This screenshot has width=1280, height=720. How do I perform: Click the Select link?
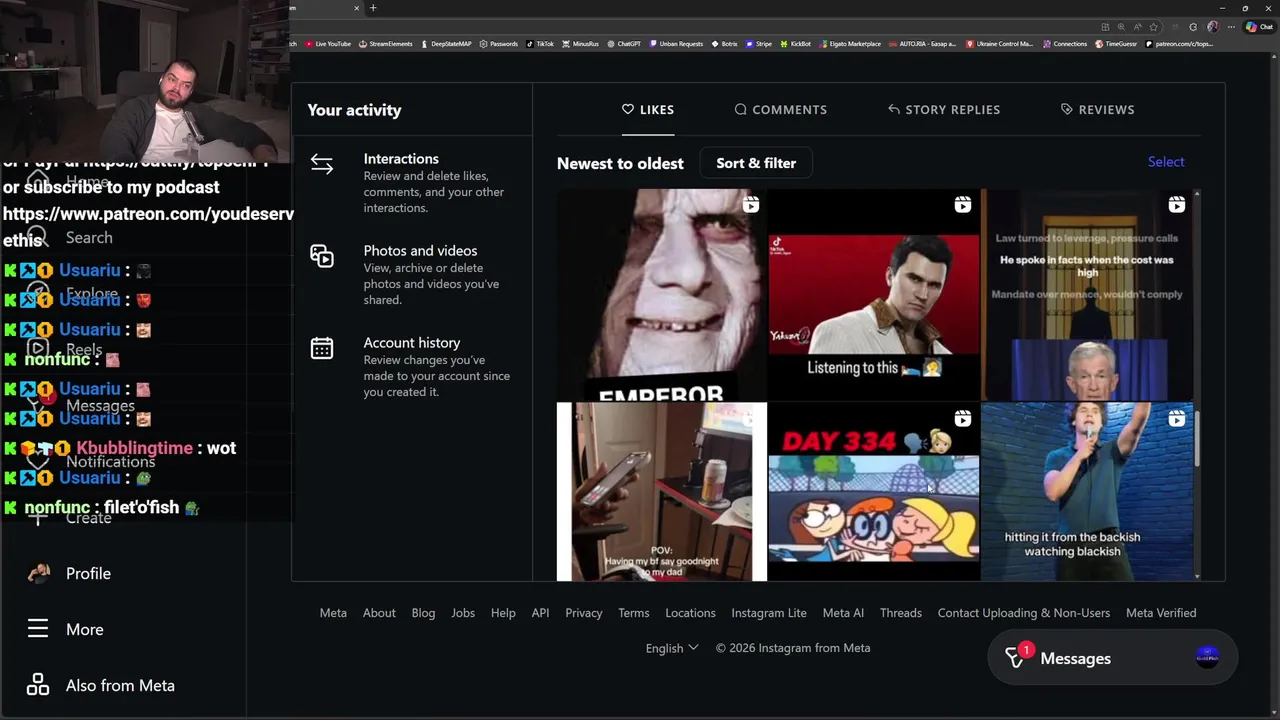(1166, 162)
